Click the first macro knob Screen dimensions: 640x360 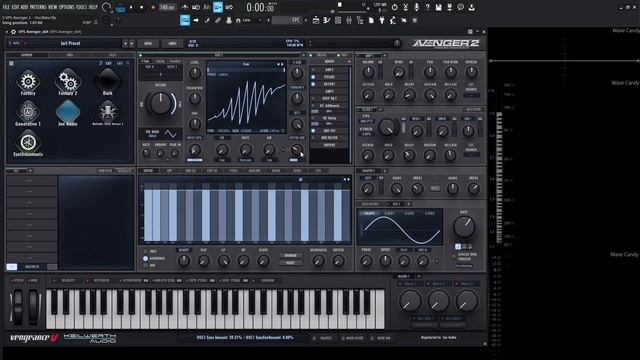pyautogui.click(x=410, y=301)
